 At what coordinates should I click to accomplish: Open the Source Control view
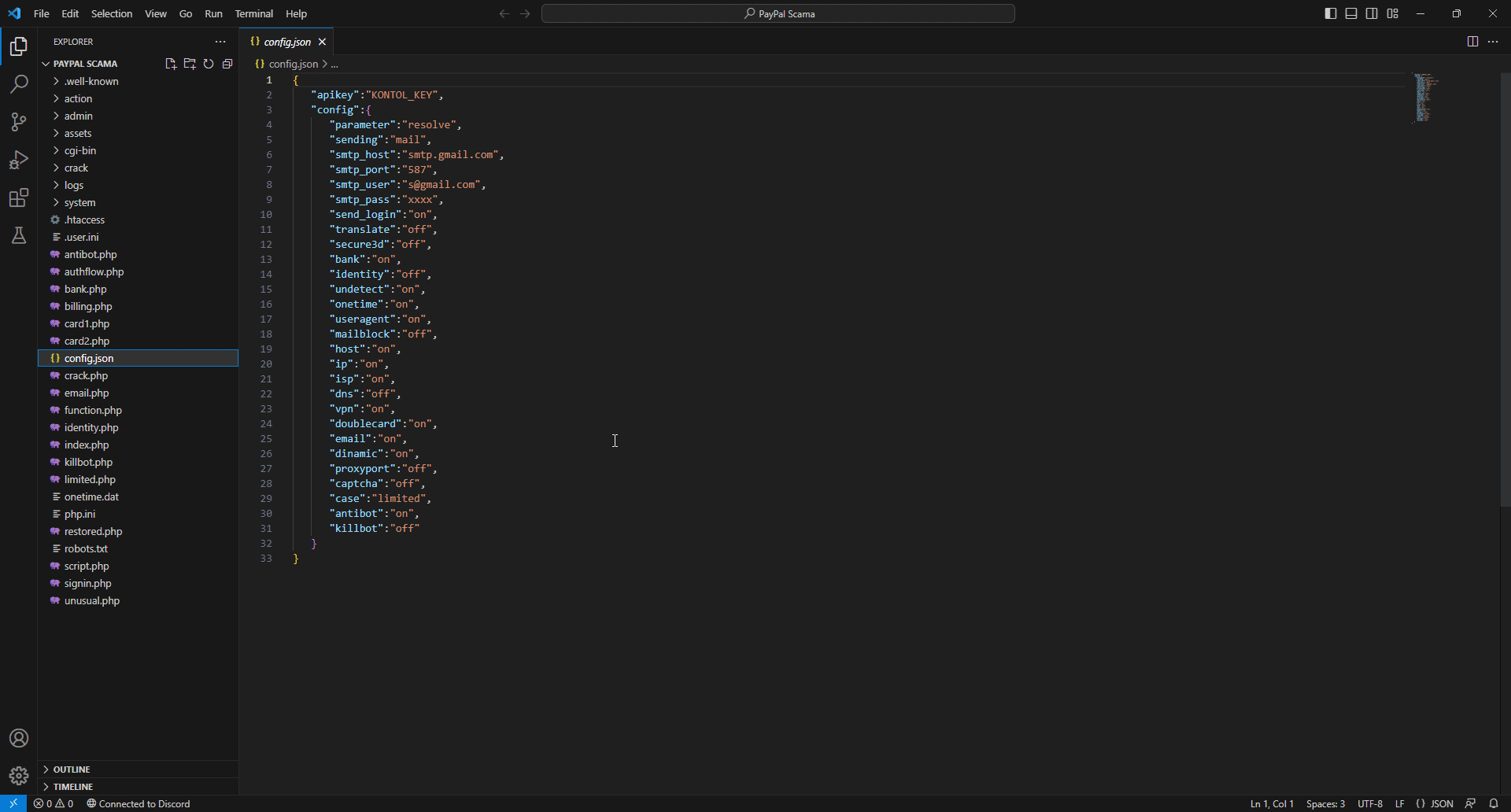pyautogui.click(x=19, y=122)
